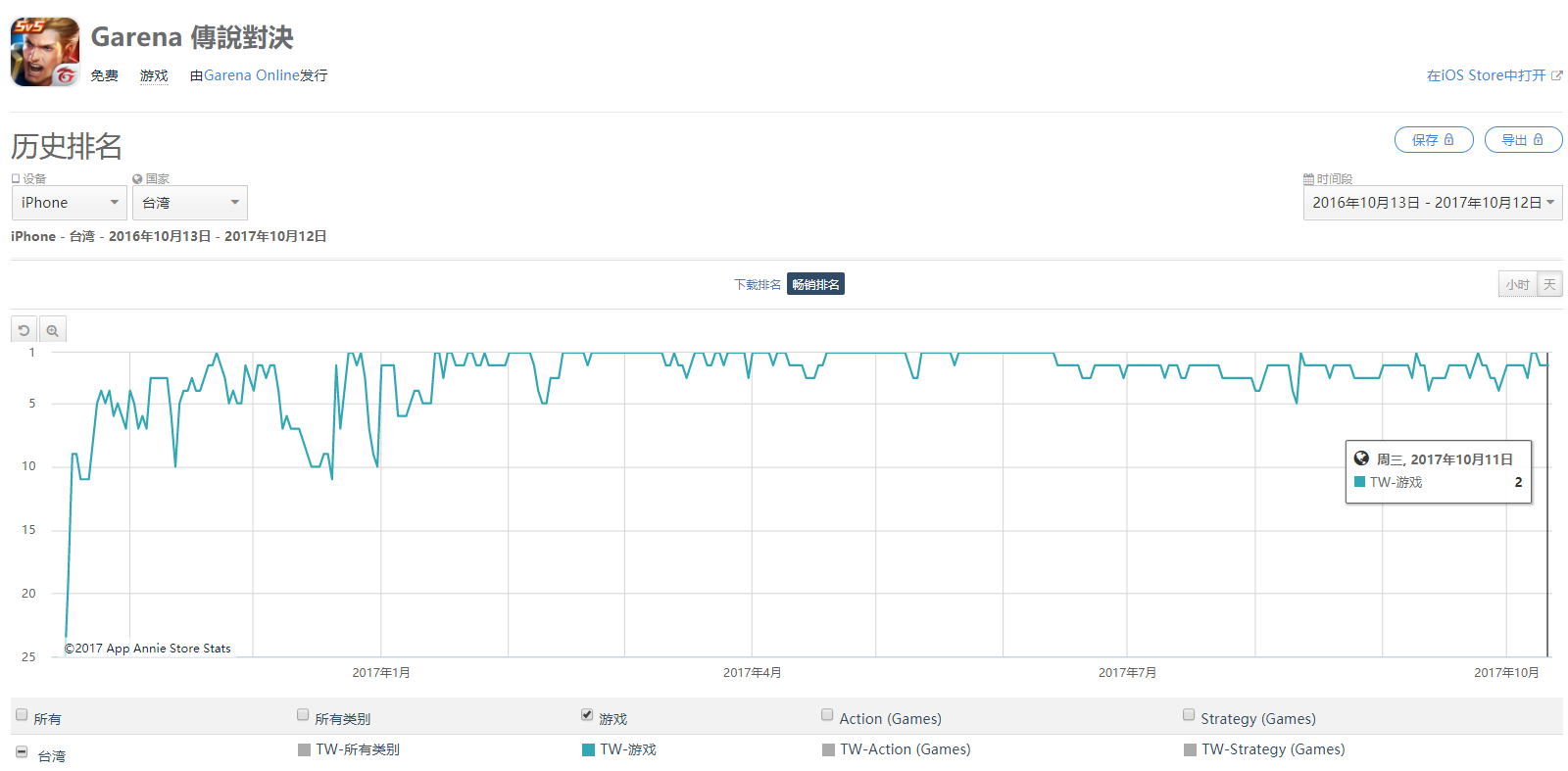Viewport: 1568px width, 771px height.
Task: Expand the date range selector
Action: [1433, 203]
